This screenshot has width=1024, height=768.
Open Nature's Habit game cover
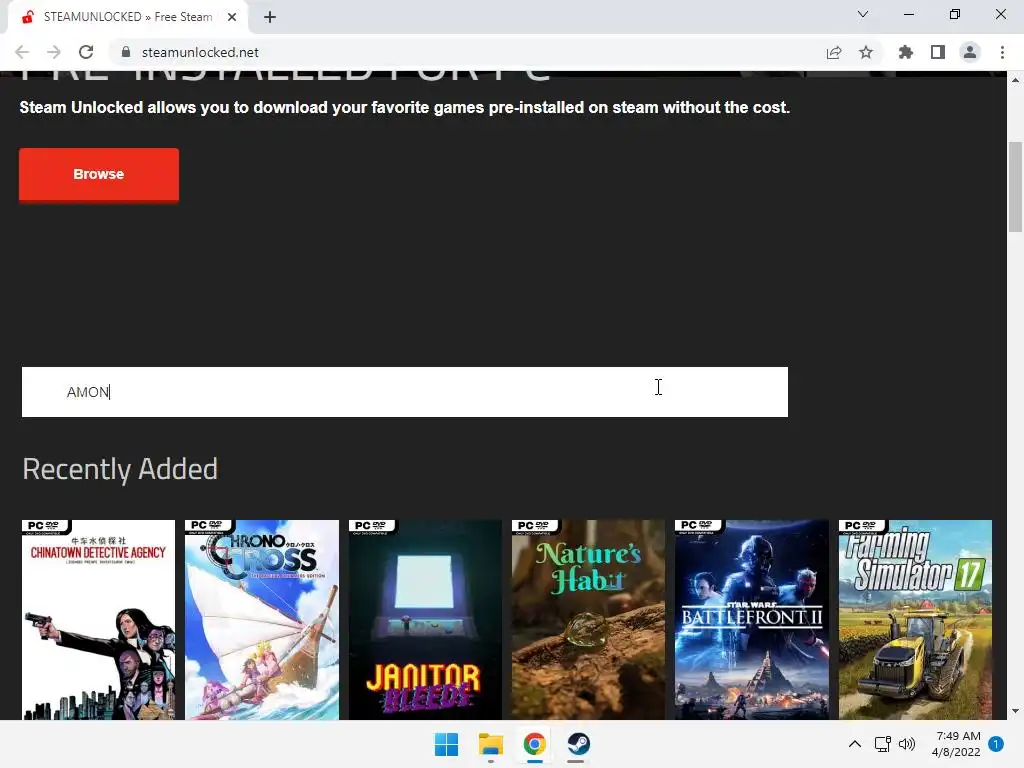click(588, 620)
